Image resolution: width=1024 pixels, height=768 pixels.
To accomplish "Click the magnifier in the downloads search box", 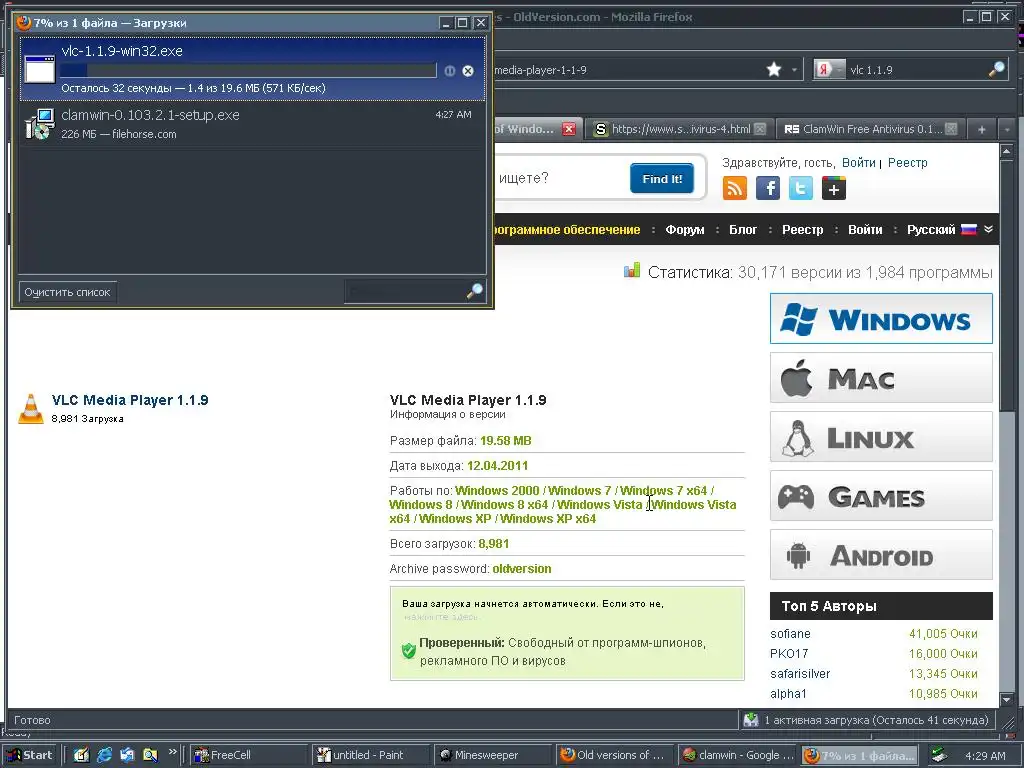I will [475, 291].
